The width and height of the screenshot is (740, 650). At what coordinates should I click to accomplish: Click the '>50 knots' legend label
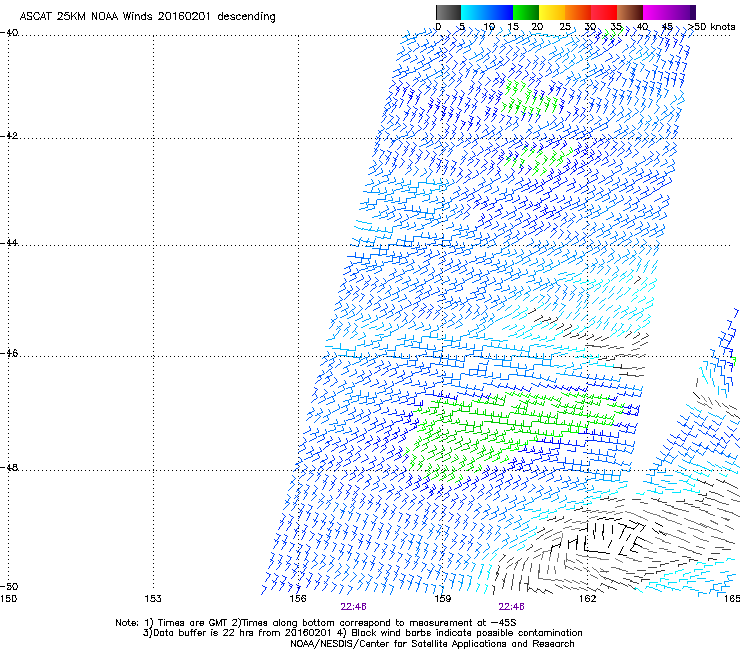coord(712,27)
